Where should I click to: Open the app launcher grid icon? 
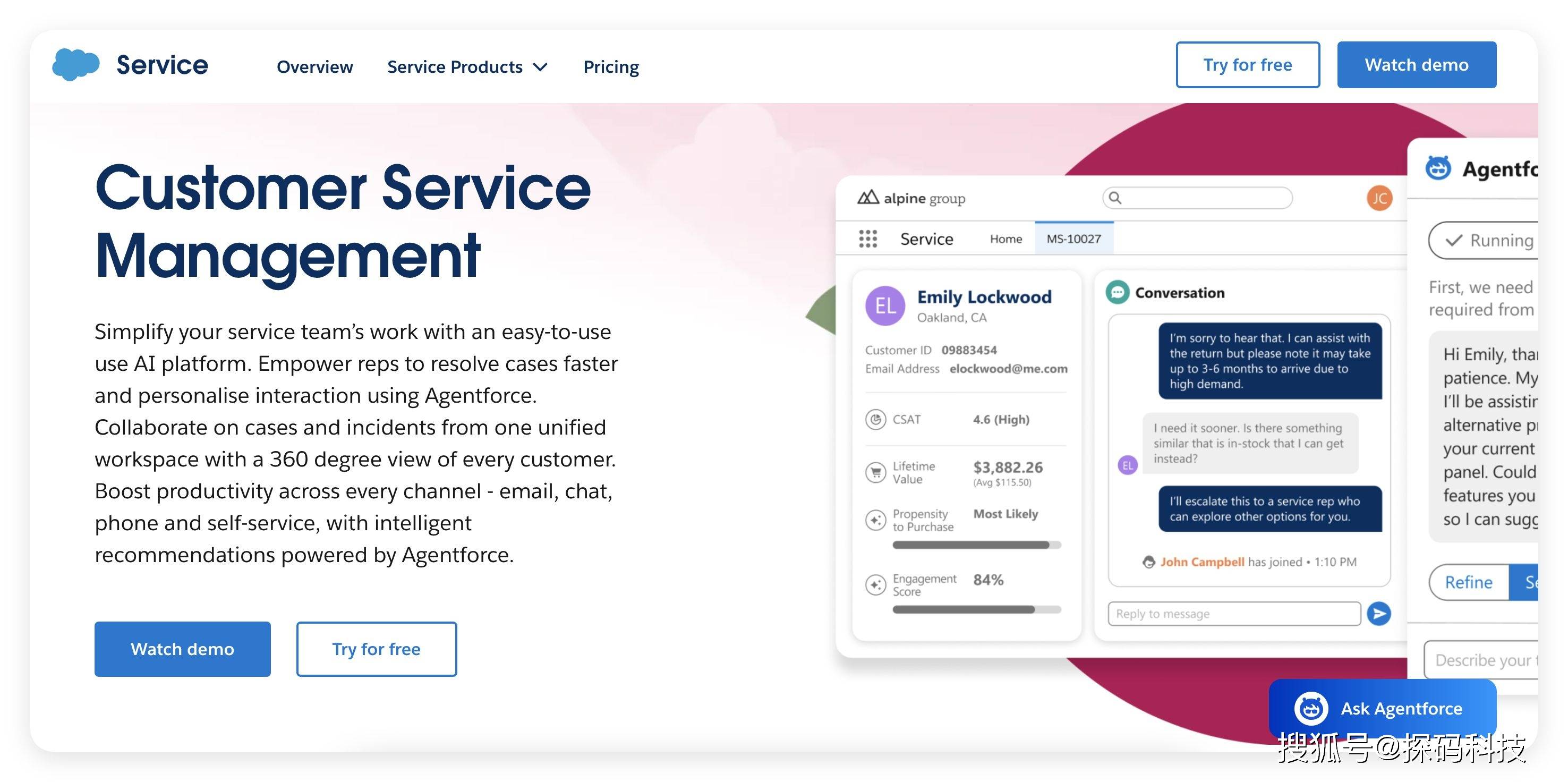tap(867, 239)
